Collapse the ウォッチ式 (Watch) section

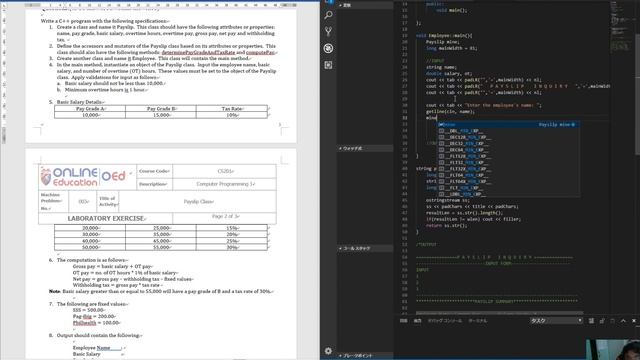pyautogui.click(x=365, y=149)
